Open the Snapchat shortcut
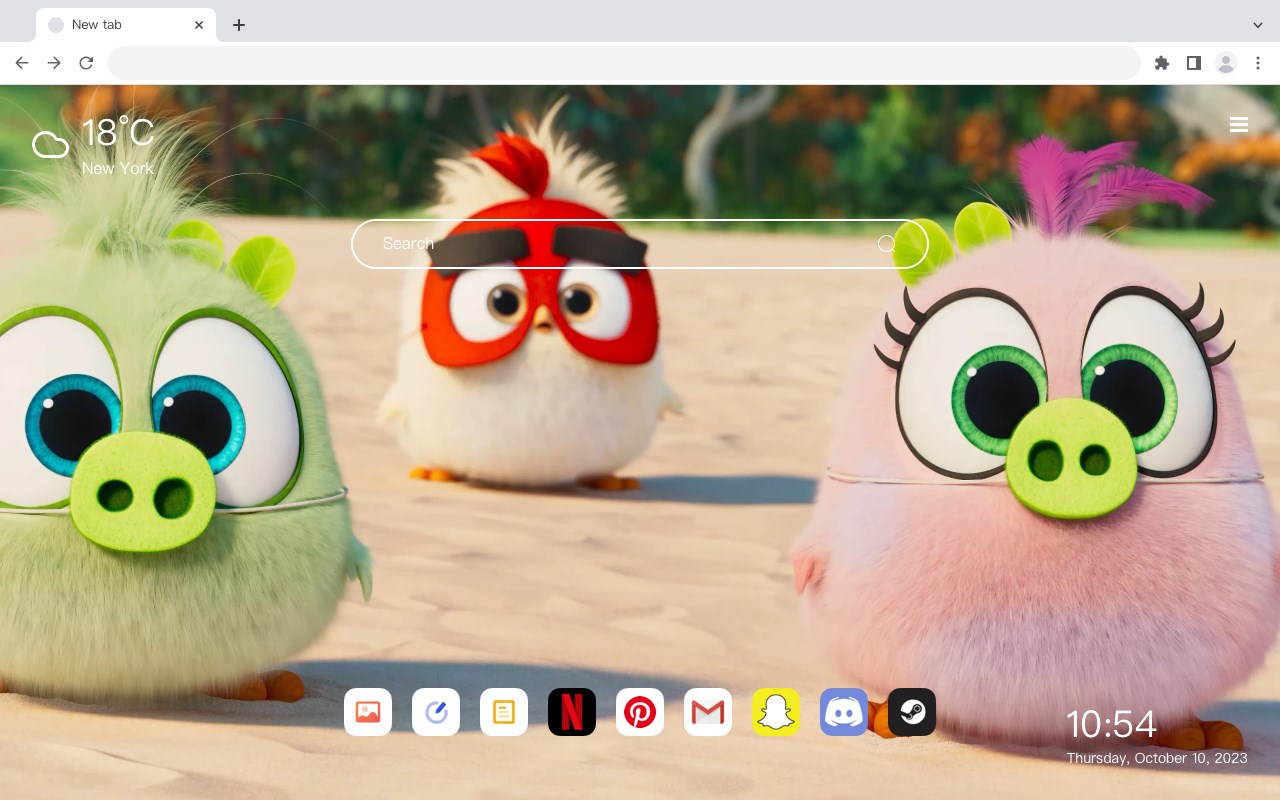Viewport: 1280px width, 800px height. click(x=776, y=712)
